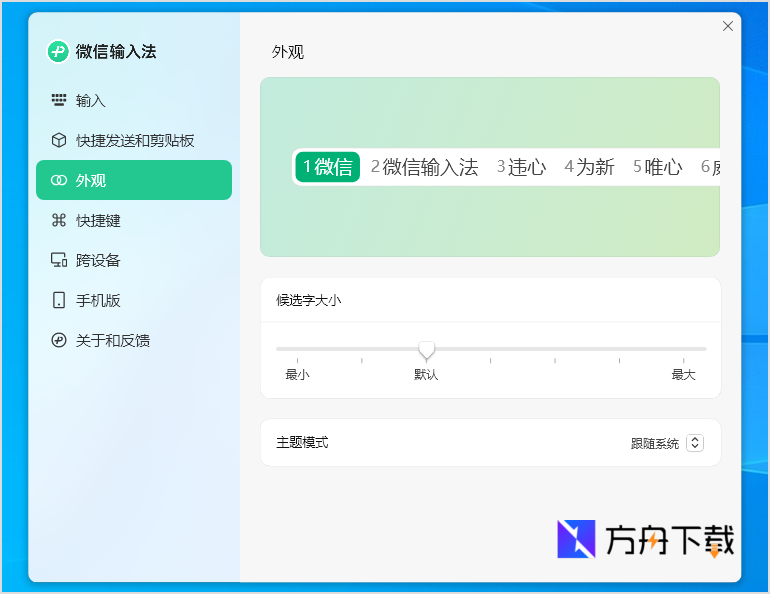Viewport: 770px width, 594px height.
Task: Set candidate size to 最大
Action: [x=683, y=375]
